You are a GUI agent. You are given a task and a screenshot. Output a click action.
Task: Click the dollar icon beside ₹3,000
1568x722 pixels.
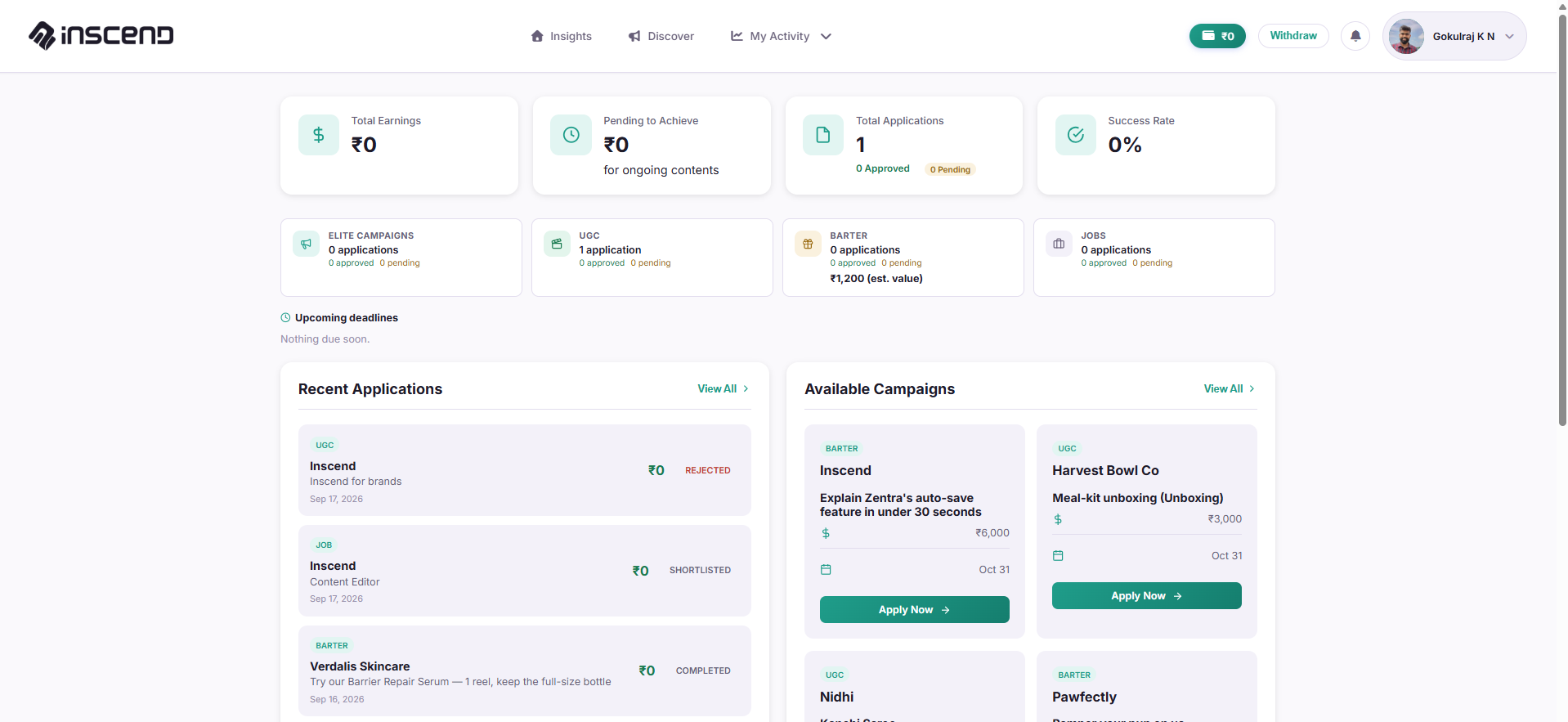coord(1058,519)
